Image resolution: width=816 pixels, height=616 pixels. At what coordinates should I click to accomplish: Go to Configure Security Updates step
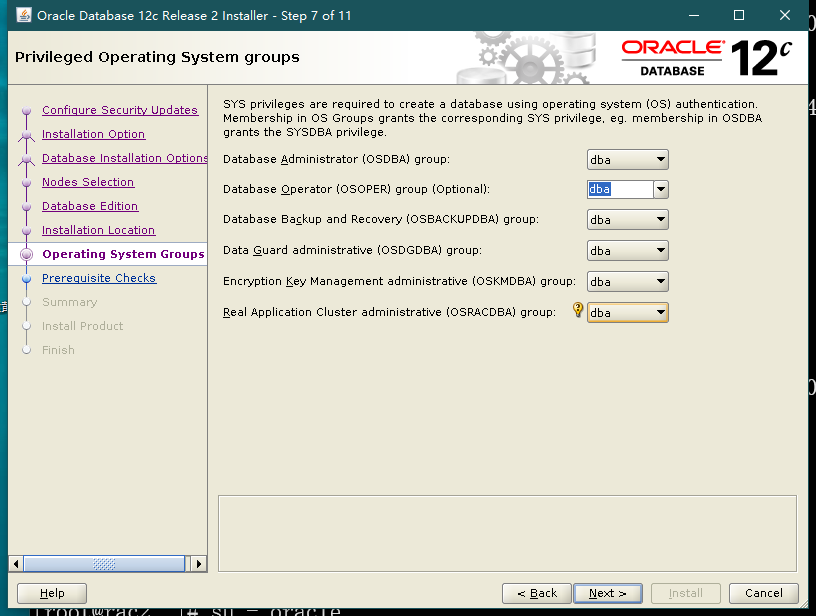coord(120,110)
